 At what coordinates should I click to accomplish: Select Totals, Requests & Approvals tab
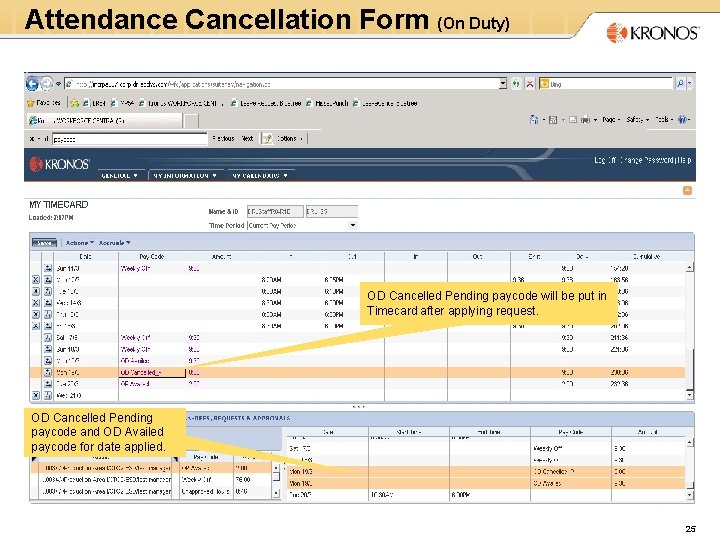coord(238,418)
